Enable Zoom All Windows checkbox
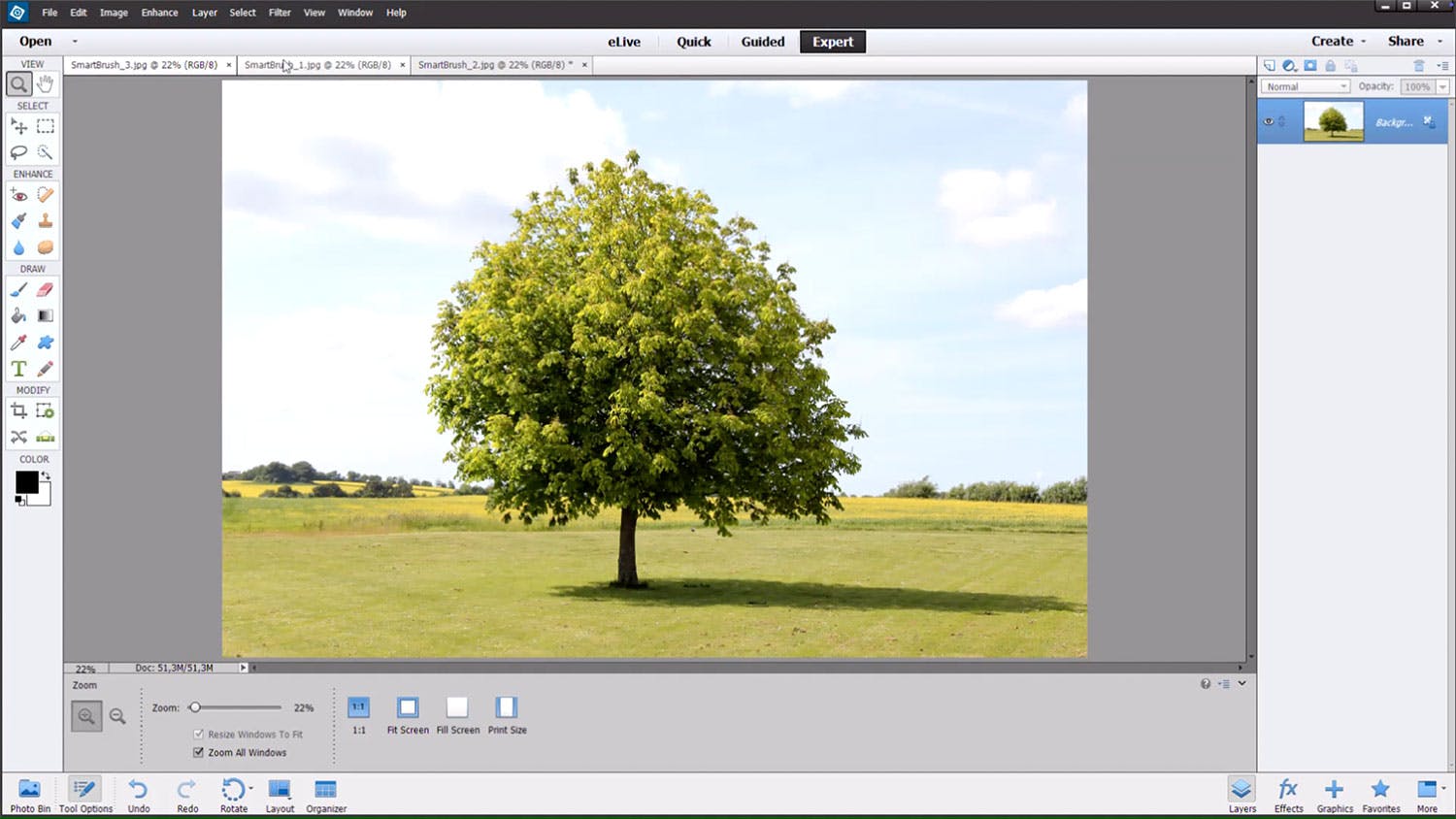Viewport: 1456px width, 819px height. pos(199,752)
